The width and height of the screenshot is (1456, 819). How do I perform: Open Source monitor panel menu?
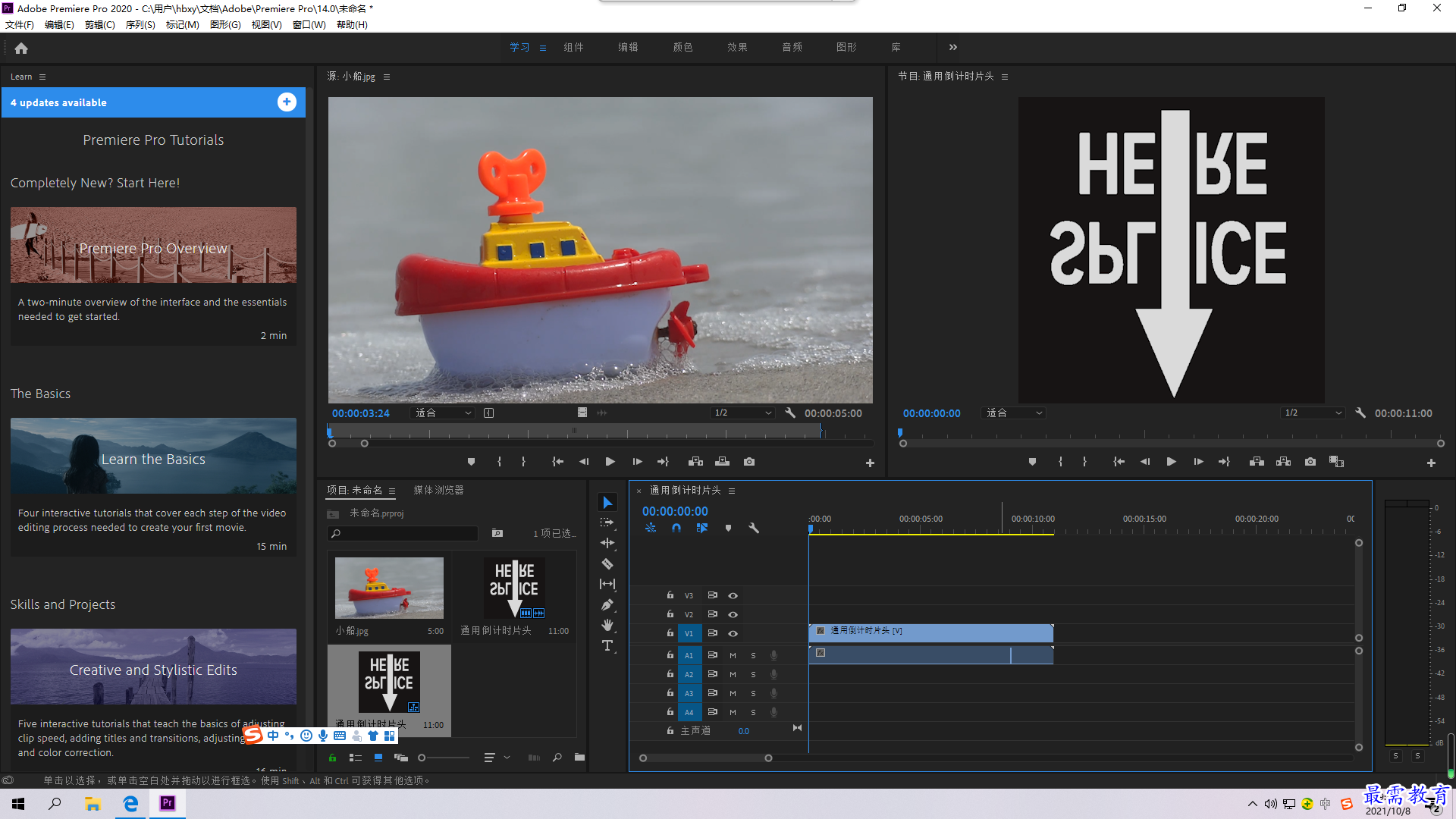(x=387, y=77)
